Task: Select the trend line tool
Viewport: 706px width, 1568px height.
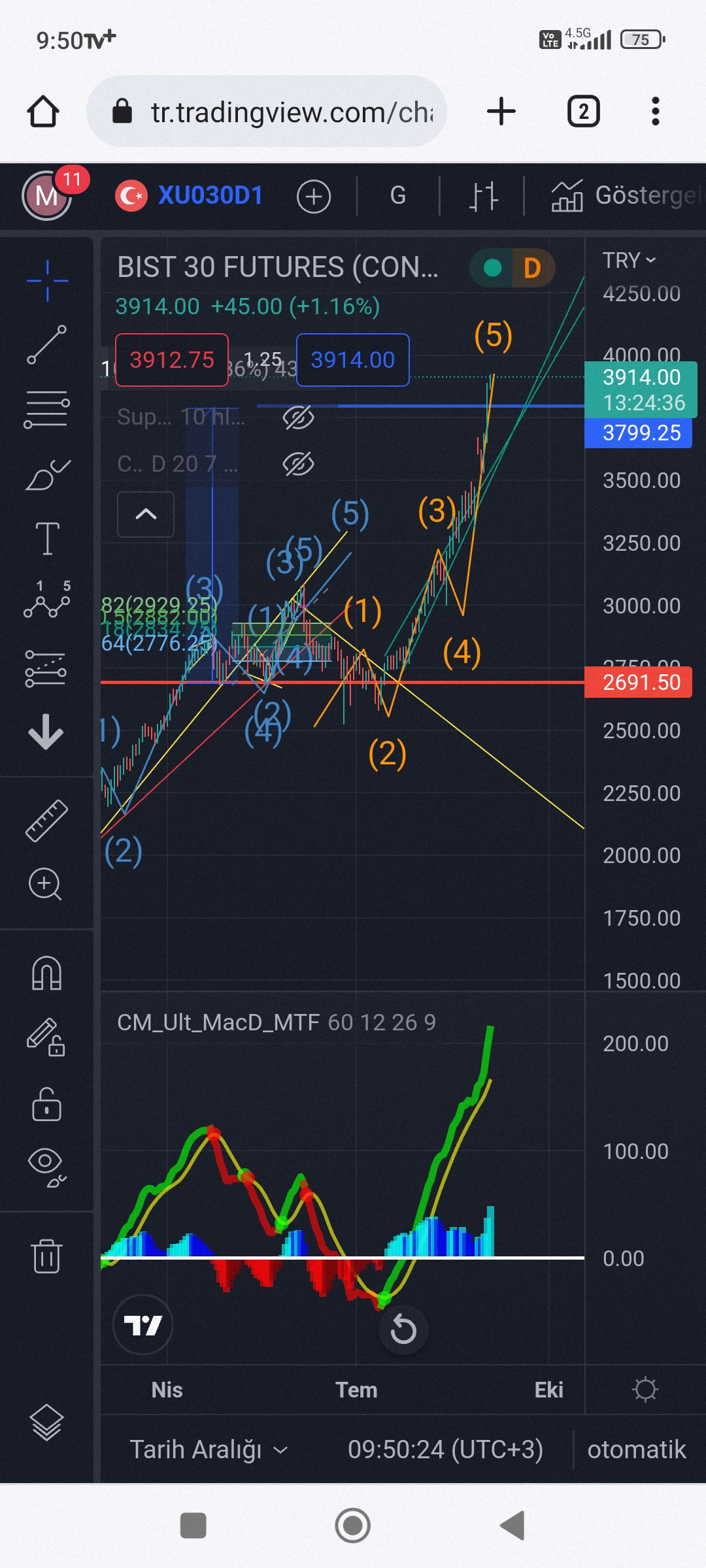Action: [x=47, y=344]
